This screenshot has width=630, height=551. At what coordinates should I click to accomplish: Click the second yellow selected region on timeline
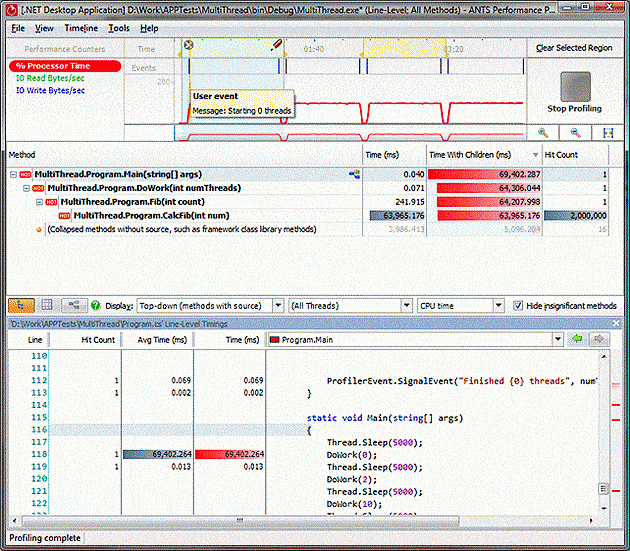[x=404, y=49]
